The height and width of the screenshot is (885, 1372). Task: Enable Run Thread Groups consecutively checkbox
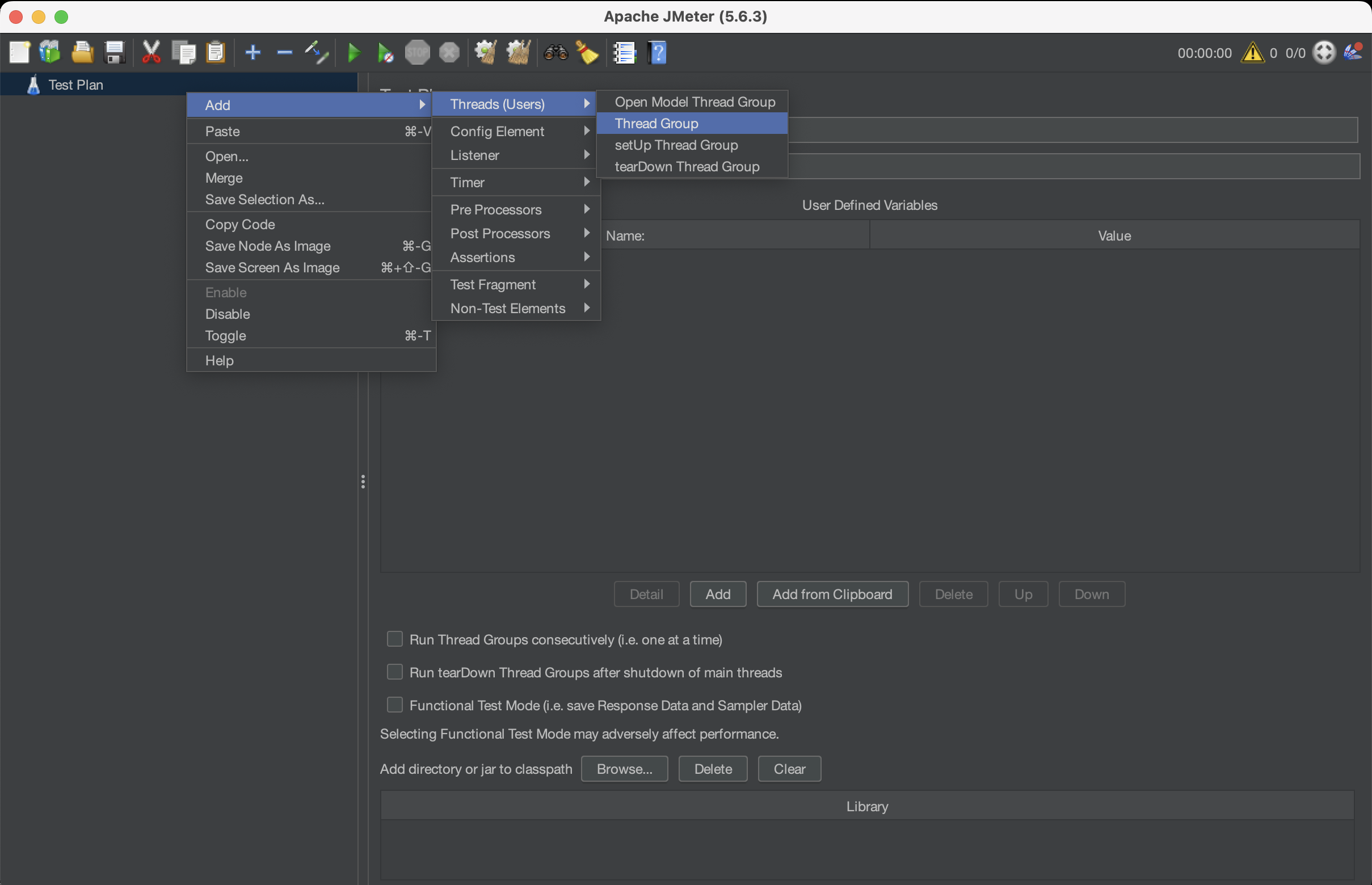pyautogui.click(x=395, y=639)
